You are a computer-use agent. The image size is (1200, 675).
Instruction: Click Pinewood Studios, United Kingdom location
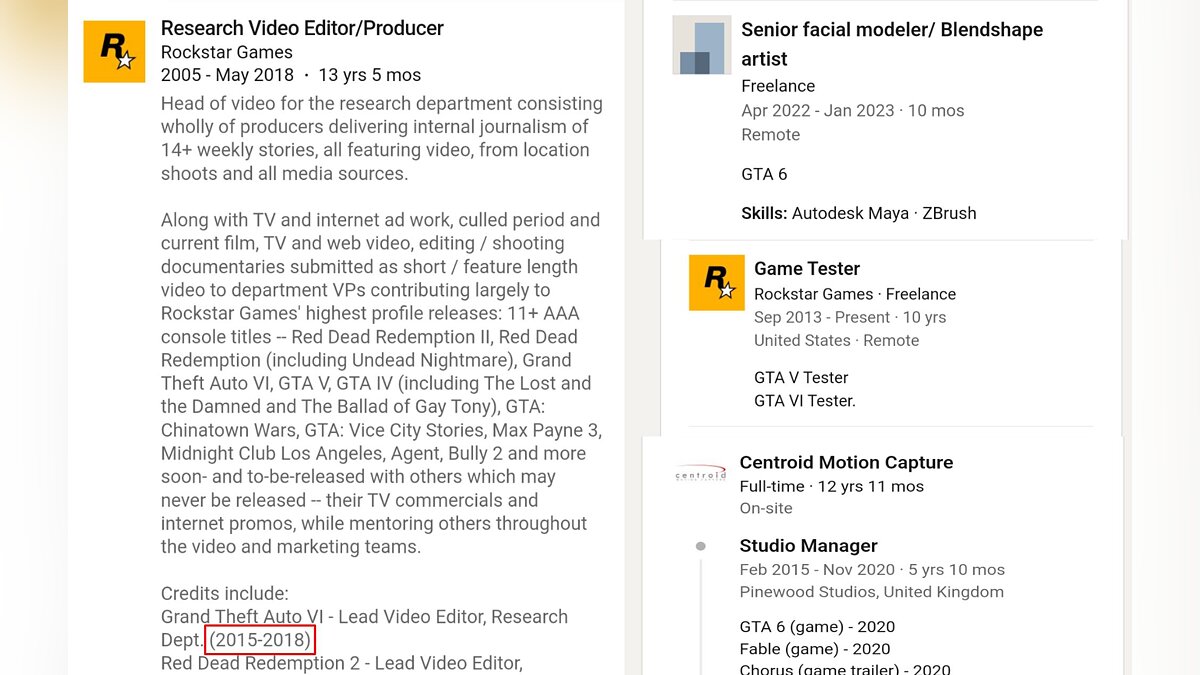(871, 592)
